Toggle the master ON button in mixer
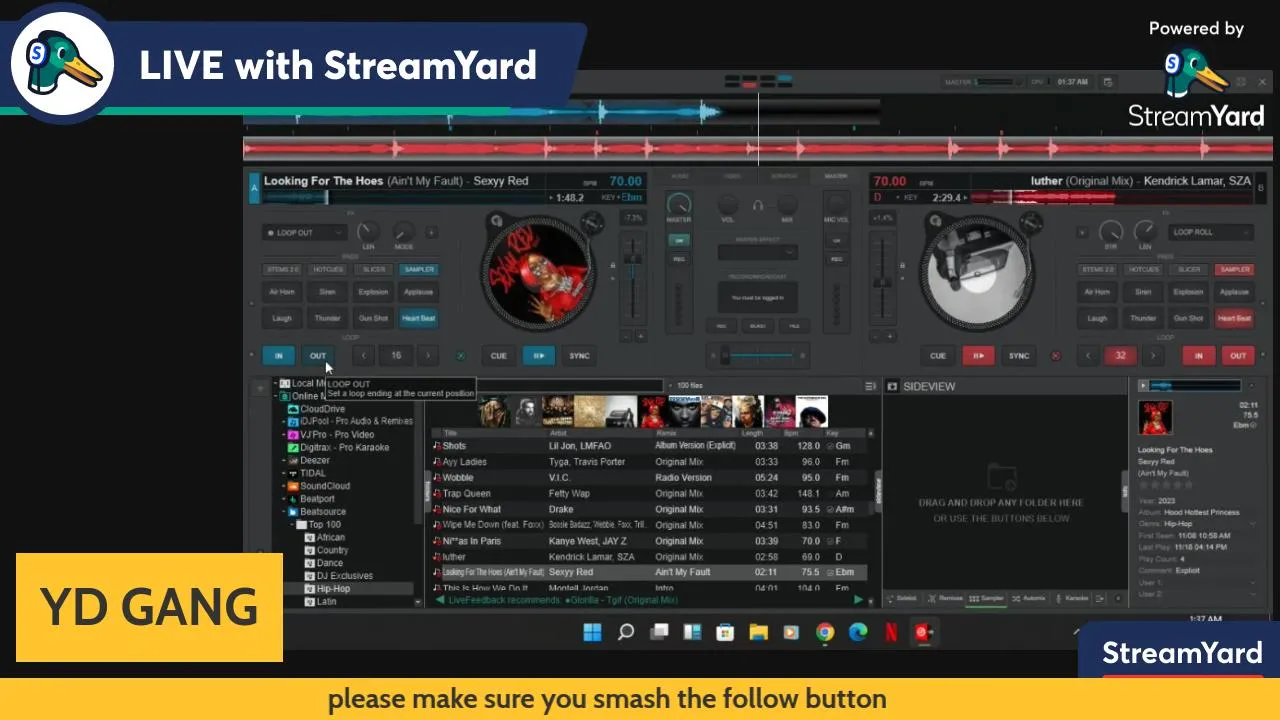Image resolution: width=1280 pixels, height=720 pixels. 679,241
